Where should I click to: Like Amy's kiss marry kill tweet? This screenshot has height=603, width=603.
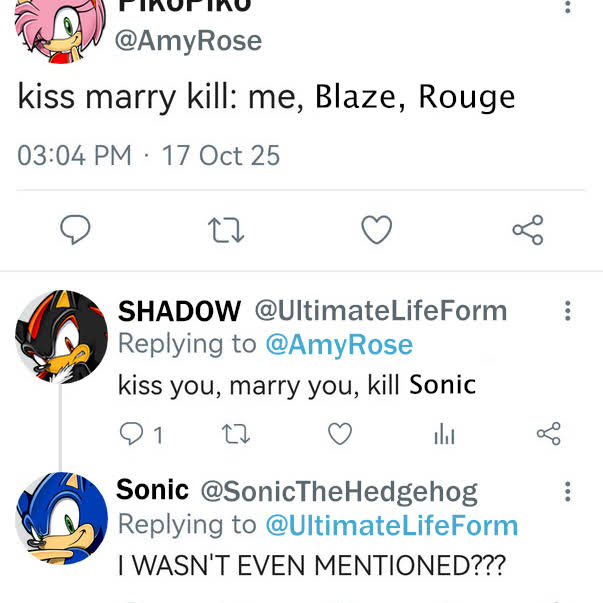pos(377,230)
